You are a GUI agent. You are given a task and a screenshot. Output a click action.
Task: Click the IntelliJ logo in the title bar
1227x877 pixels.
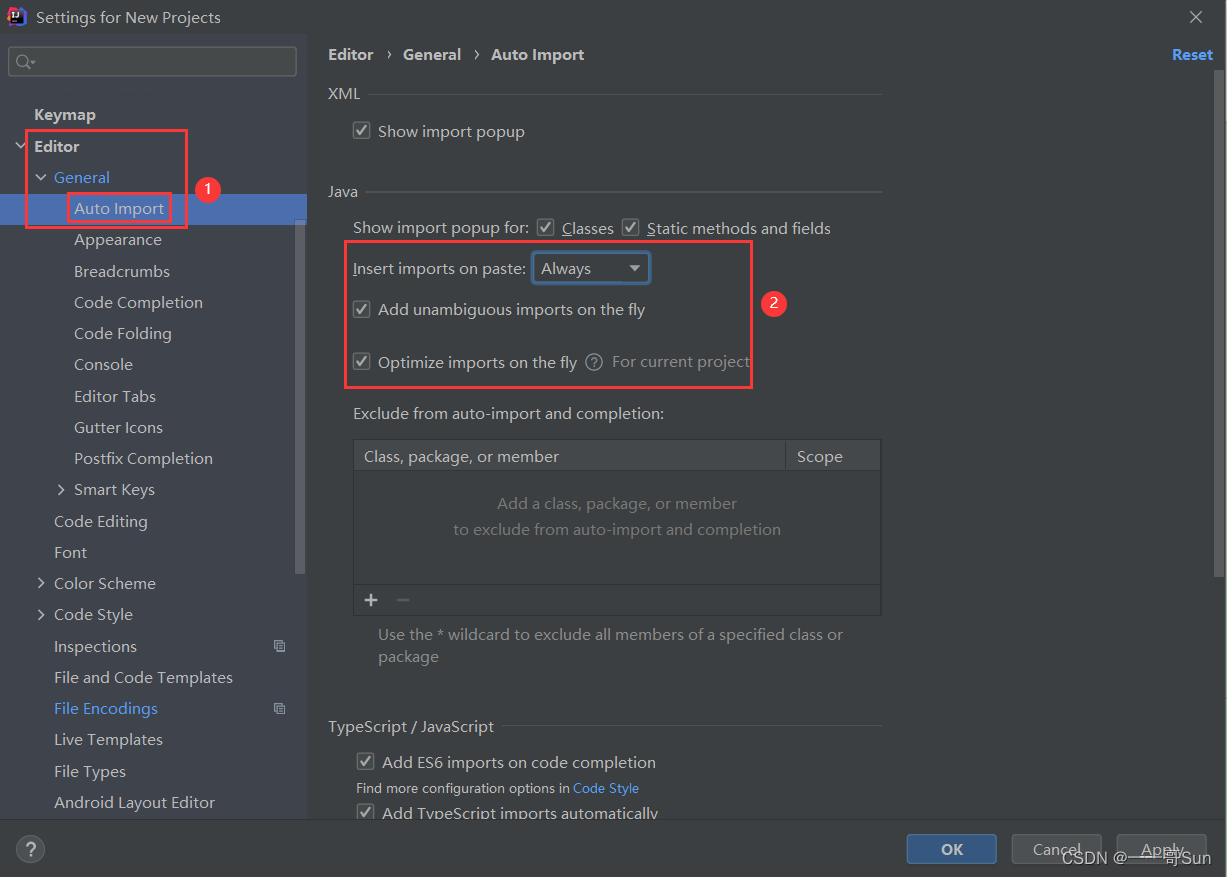point(16,17)
